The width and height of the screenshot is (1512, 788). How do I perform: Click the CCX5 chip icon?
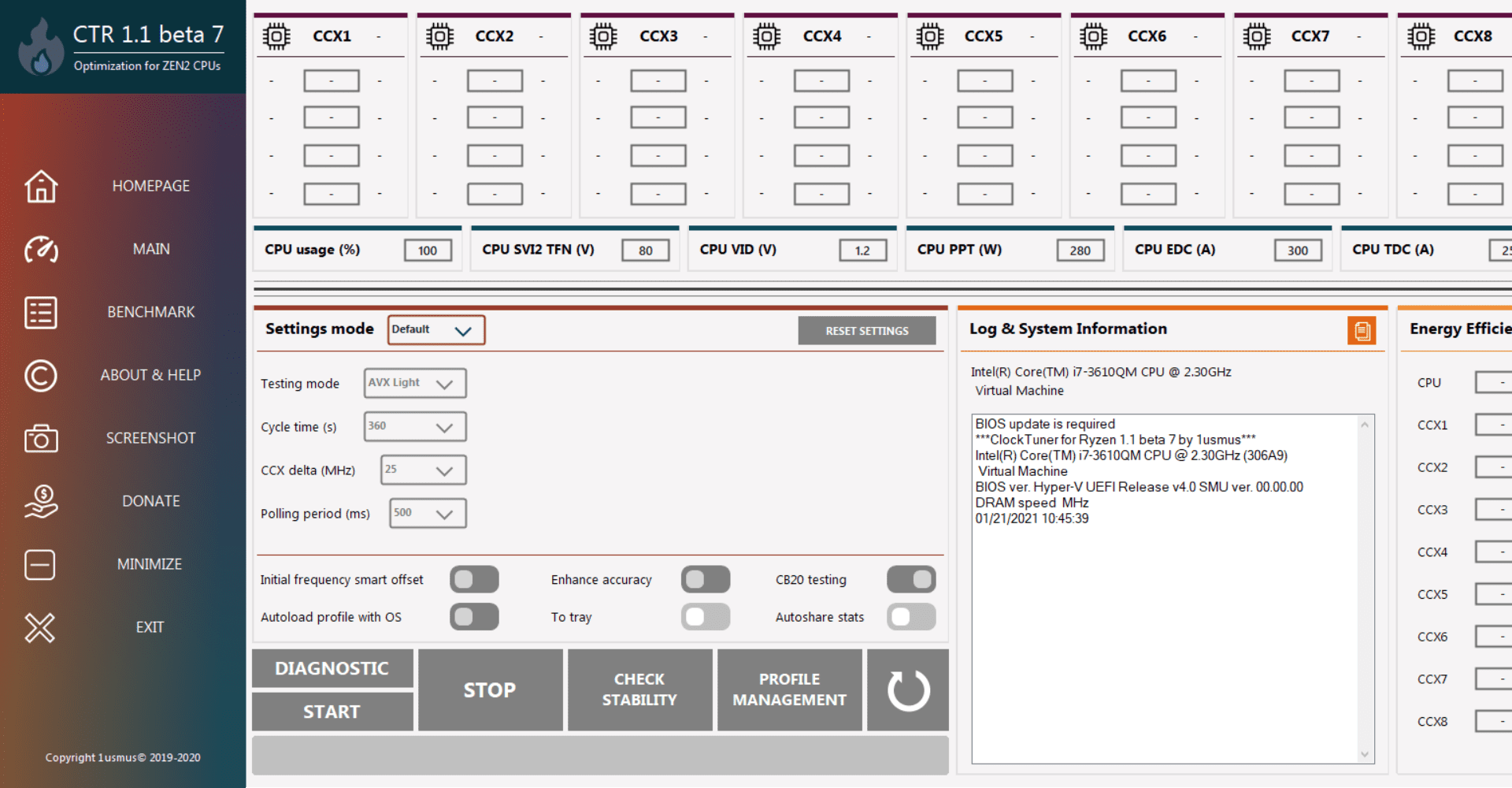pos(930,36)
